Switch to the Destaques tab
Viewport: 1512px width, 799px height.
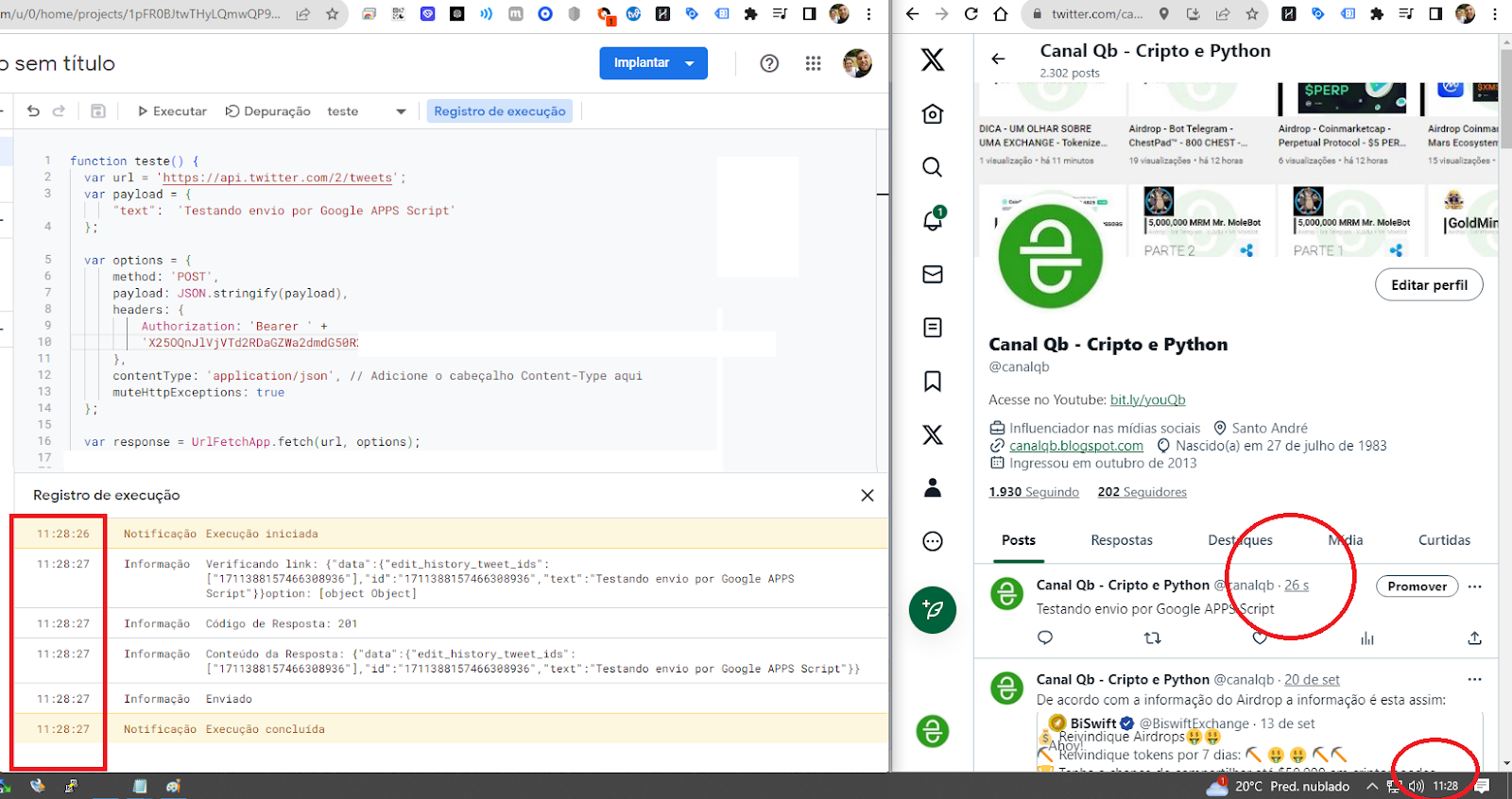[x=1240, y=540]
